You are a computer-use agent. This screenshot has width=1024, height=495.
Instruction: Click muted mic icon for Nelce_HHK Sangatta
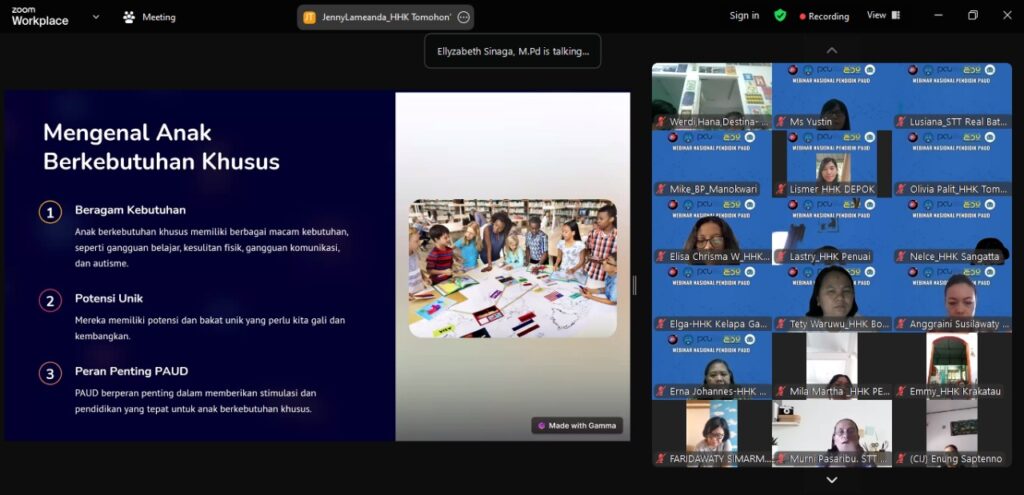point(900,257)
